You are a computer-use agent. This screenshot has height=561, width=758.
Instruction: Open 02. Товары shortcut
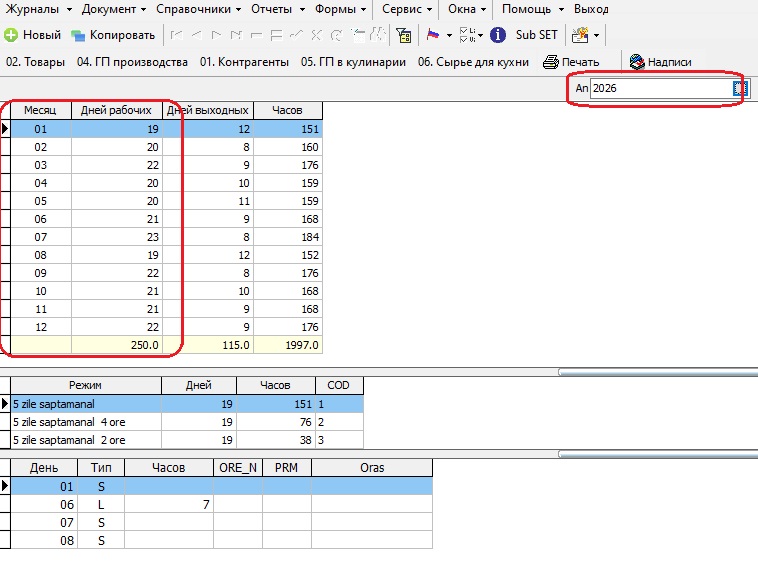(35, 62)
